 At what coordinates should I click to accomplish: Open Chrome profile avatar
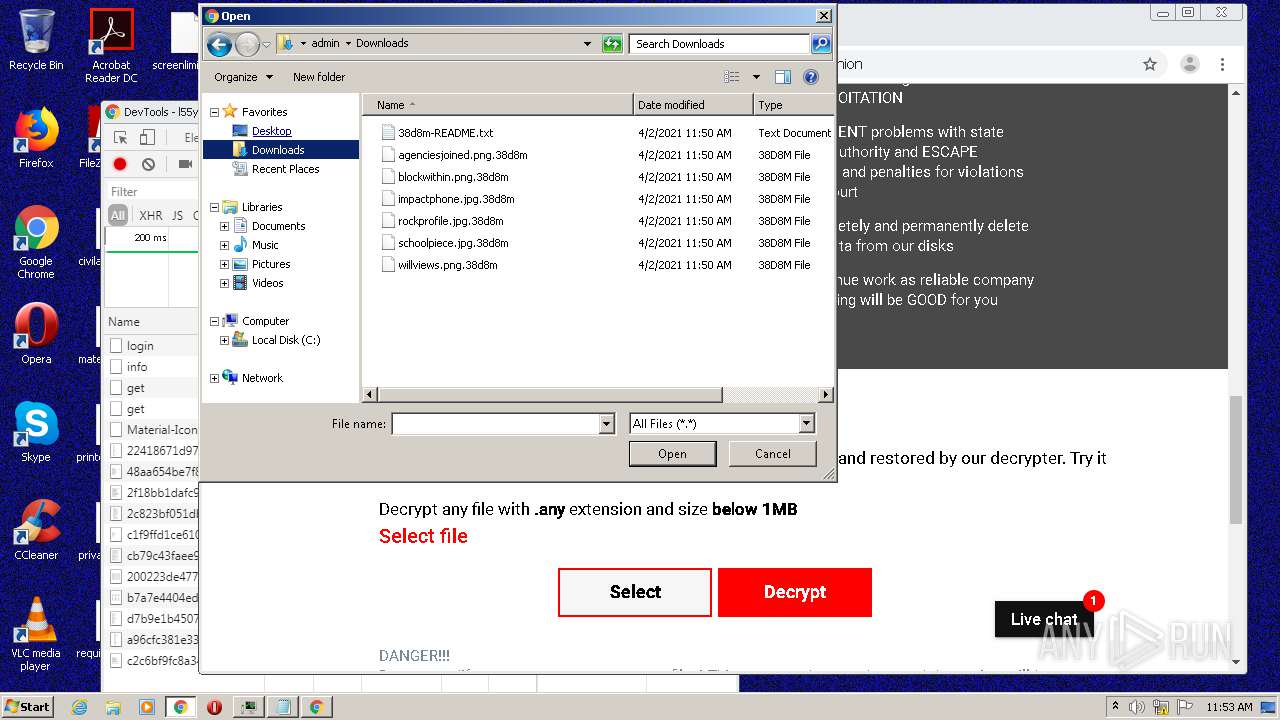pos(1190,64)
